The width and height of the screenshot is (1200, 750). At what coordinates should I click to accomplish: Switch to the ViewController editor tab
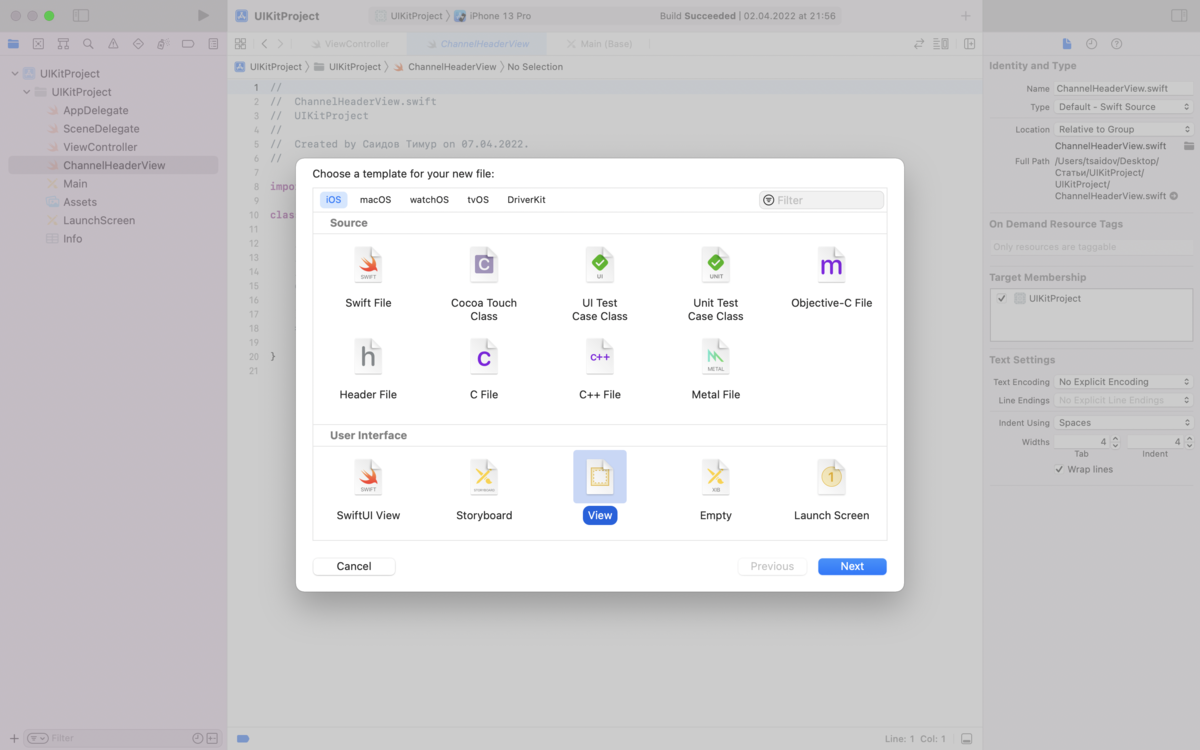(x=350, y=44)
